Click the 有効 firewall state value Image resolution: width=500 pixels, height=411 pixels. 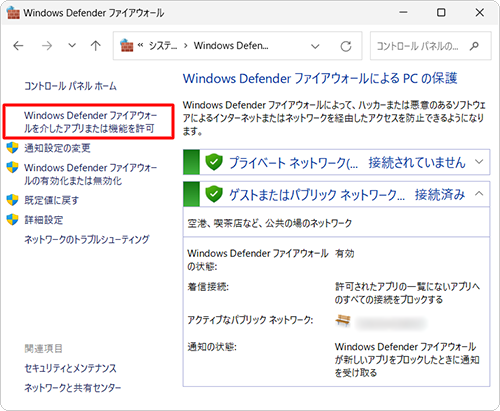[345, 254]
